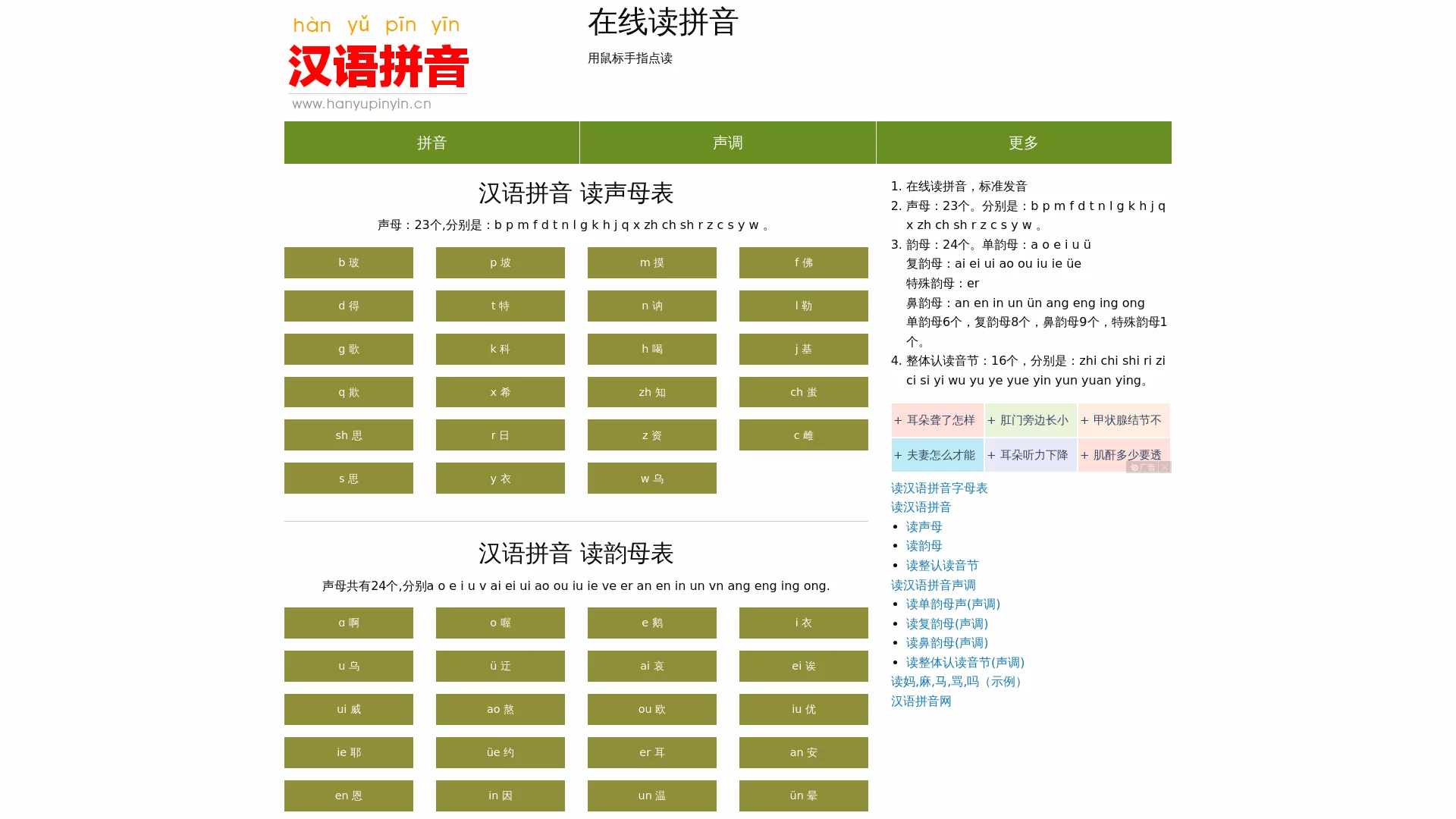Play the pinyin 'b 坡' sound button

click(348, 262)
